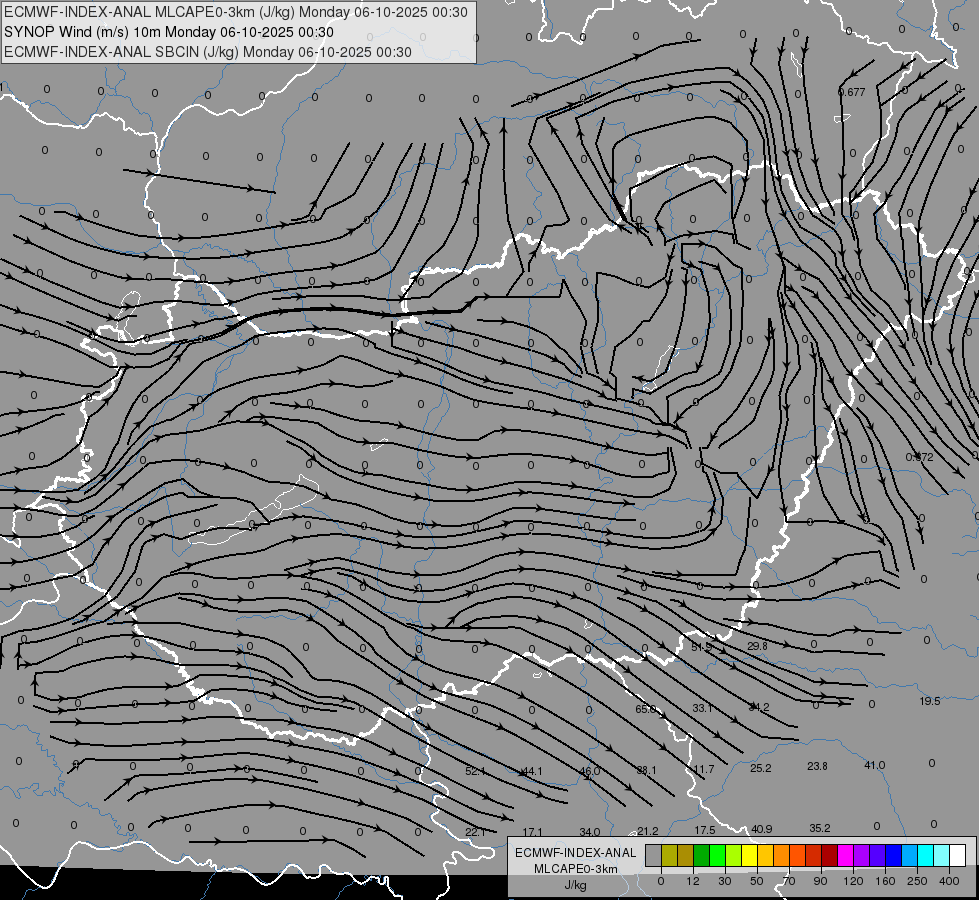Screen dimensions: 979x900
Task: Click the MLCAPE0-3km title line
Action: click(x=235, y=12)
